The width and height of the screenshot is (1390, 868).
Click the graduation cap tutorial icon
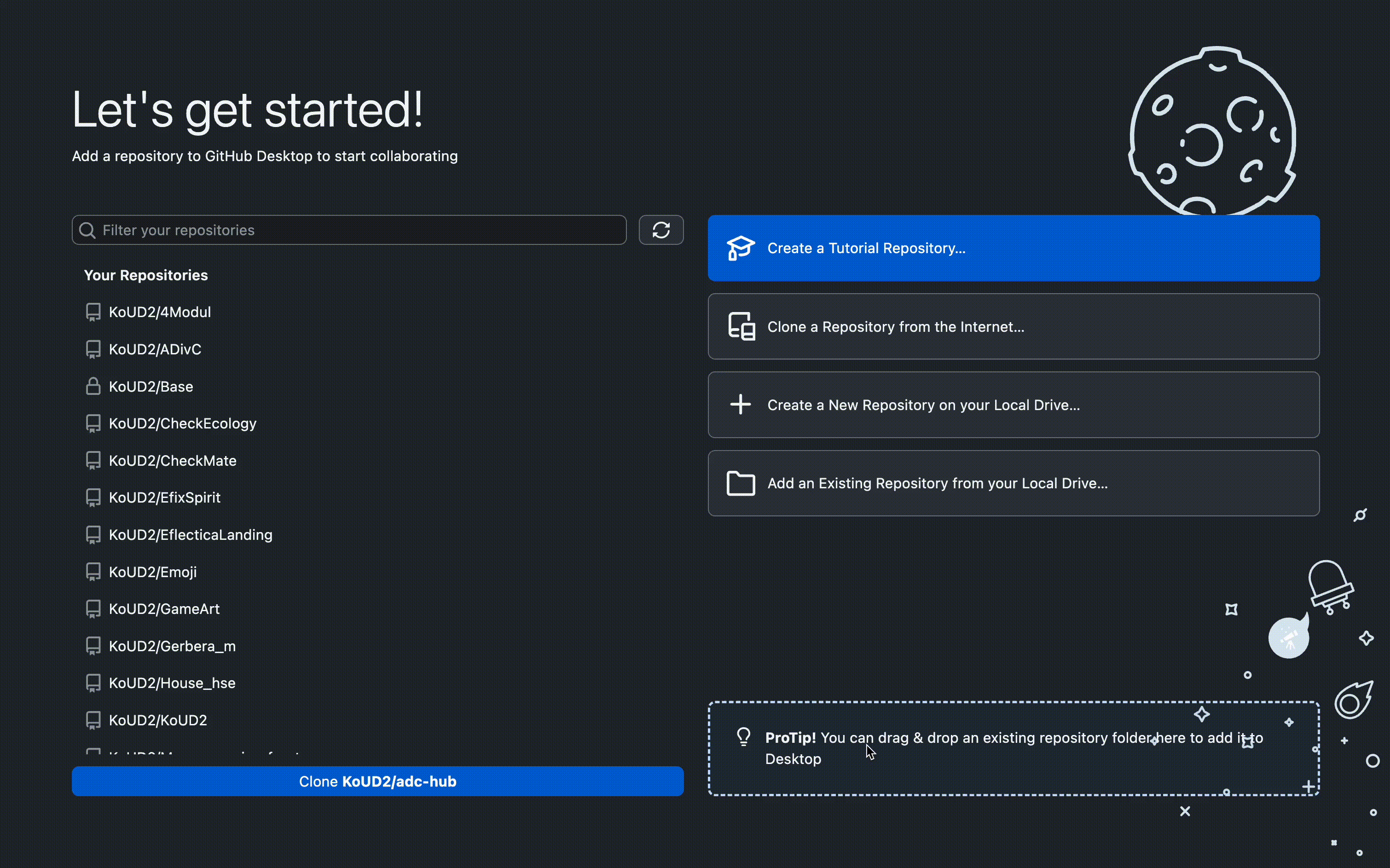tap(741, 248)
